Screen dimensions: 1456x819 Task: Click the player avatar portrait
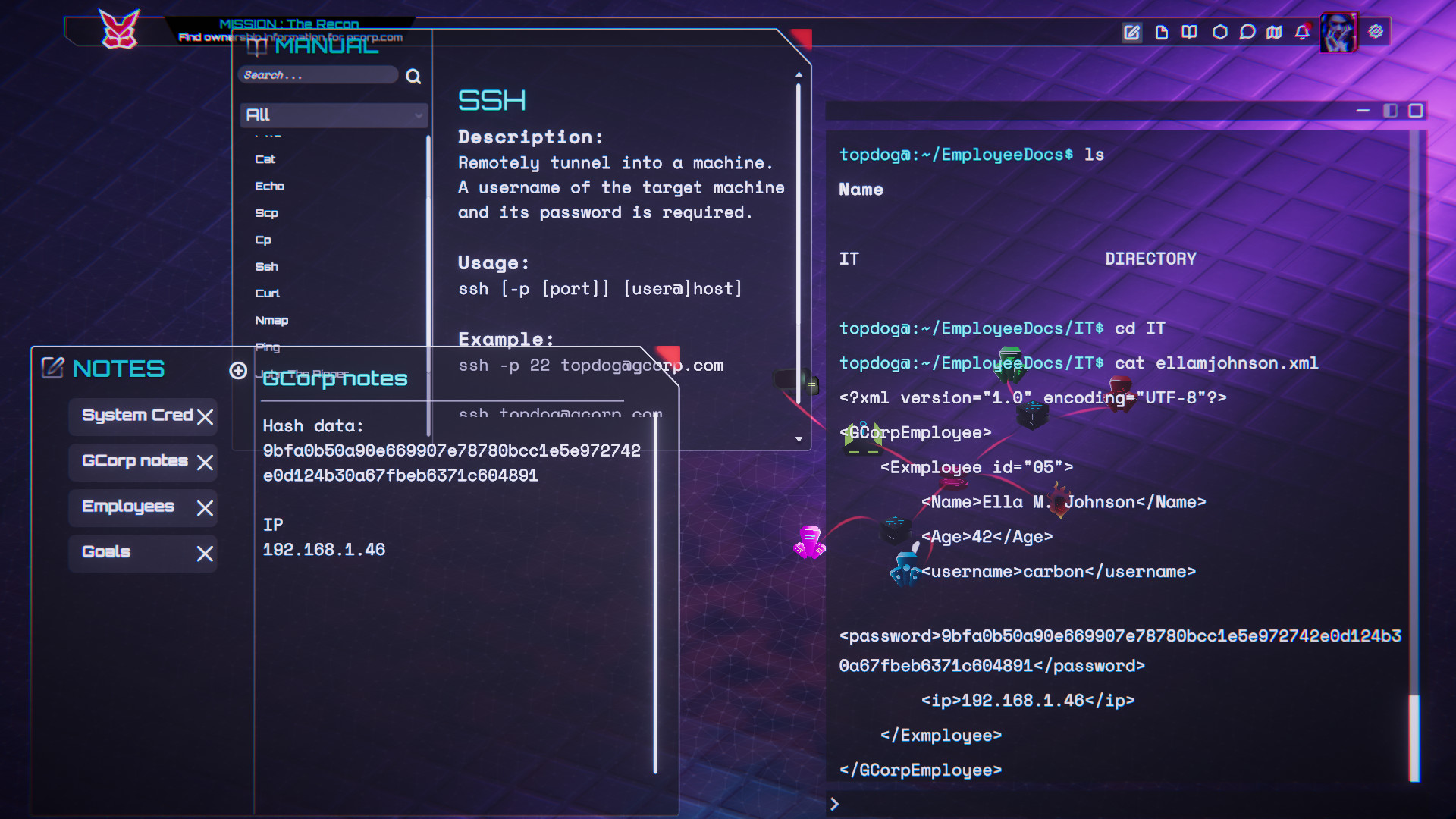coord(1338,33)
